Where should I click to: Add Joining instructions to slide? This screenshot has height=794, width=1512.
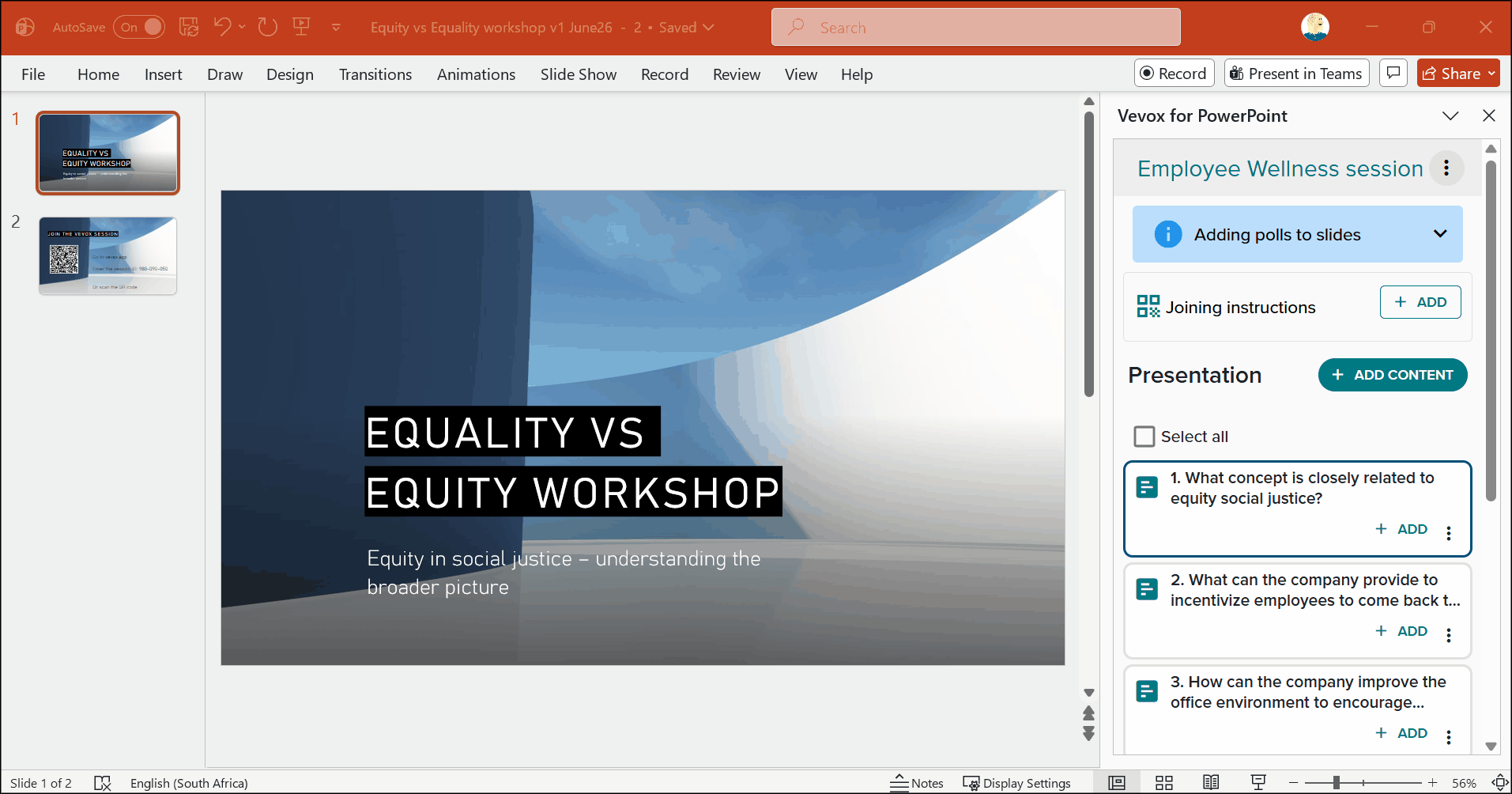1420,302
